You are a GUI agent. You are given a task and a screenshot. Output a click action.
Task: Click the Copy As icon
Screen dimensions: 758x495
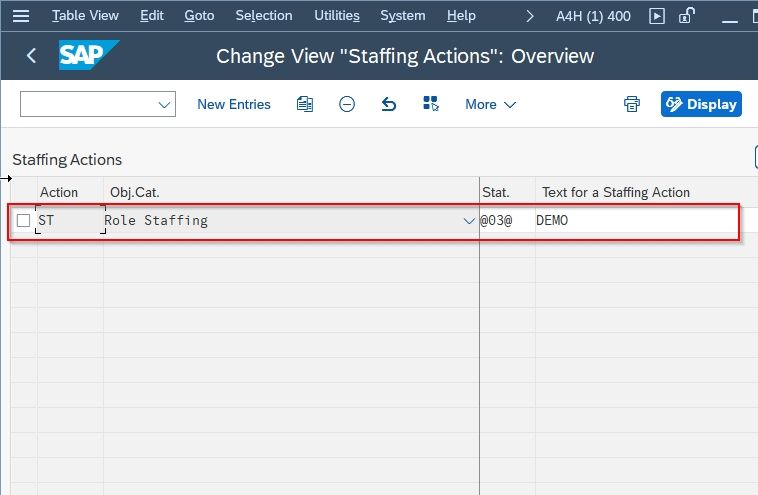305,104
